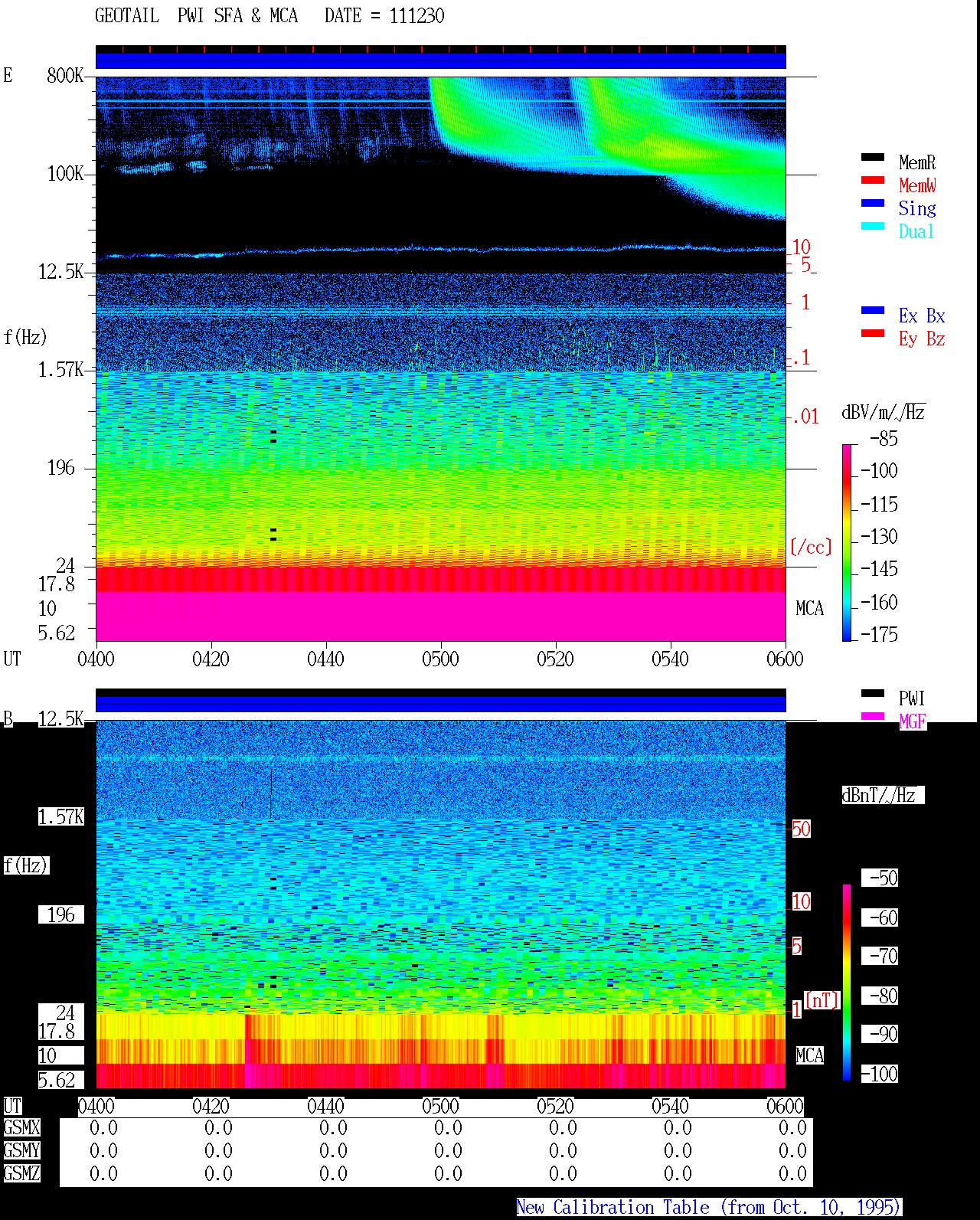980x1220 pixels.
Task: Click the red ".1" density tick label
Action: (x=801, y=357)
